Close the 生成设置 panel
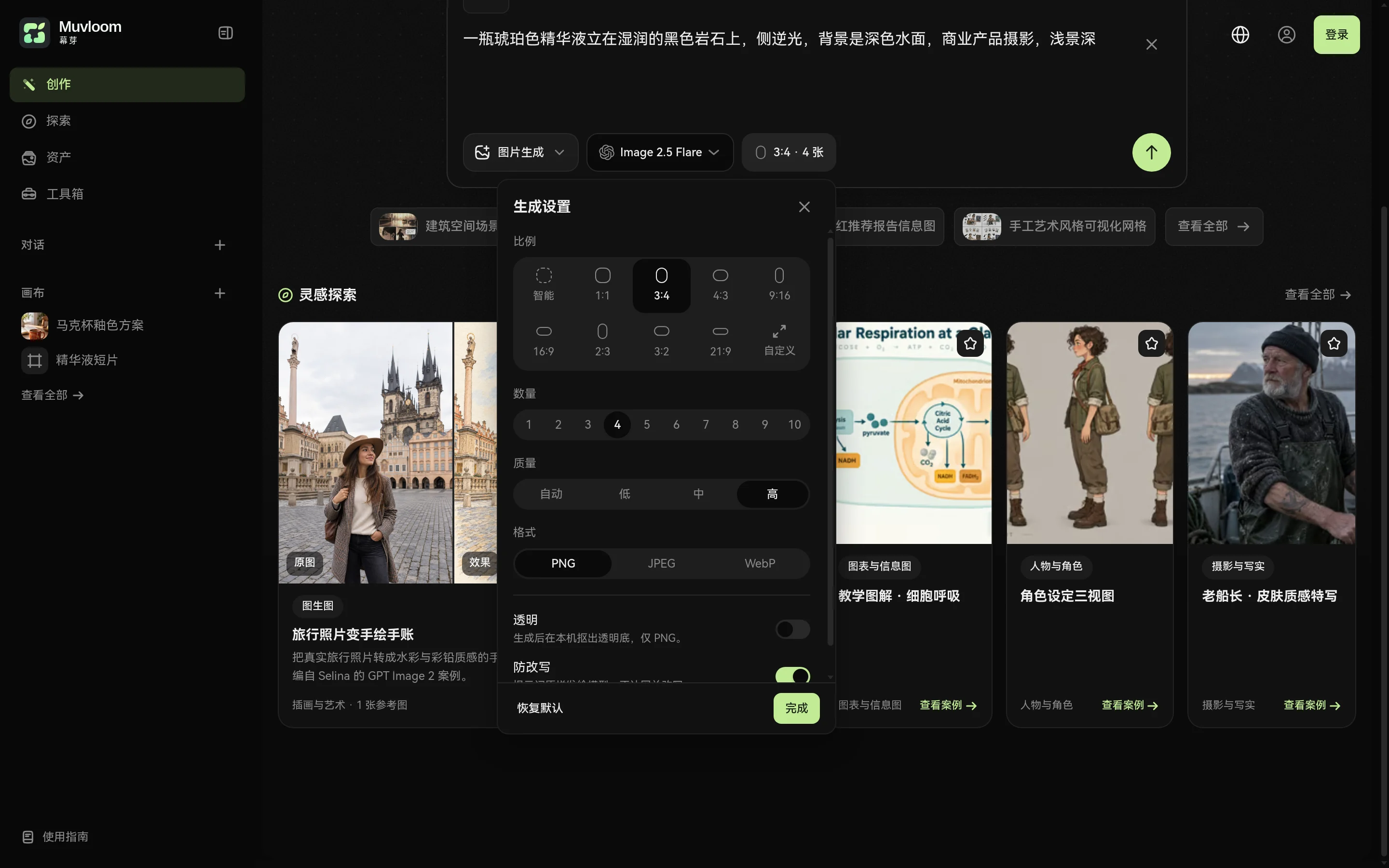 804,207
